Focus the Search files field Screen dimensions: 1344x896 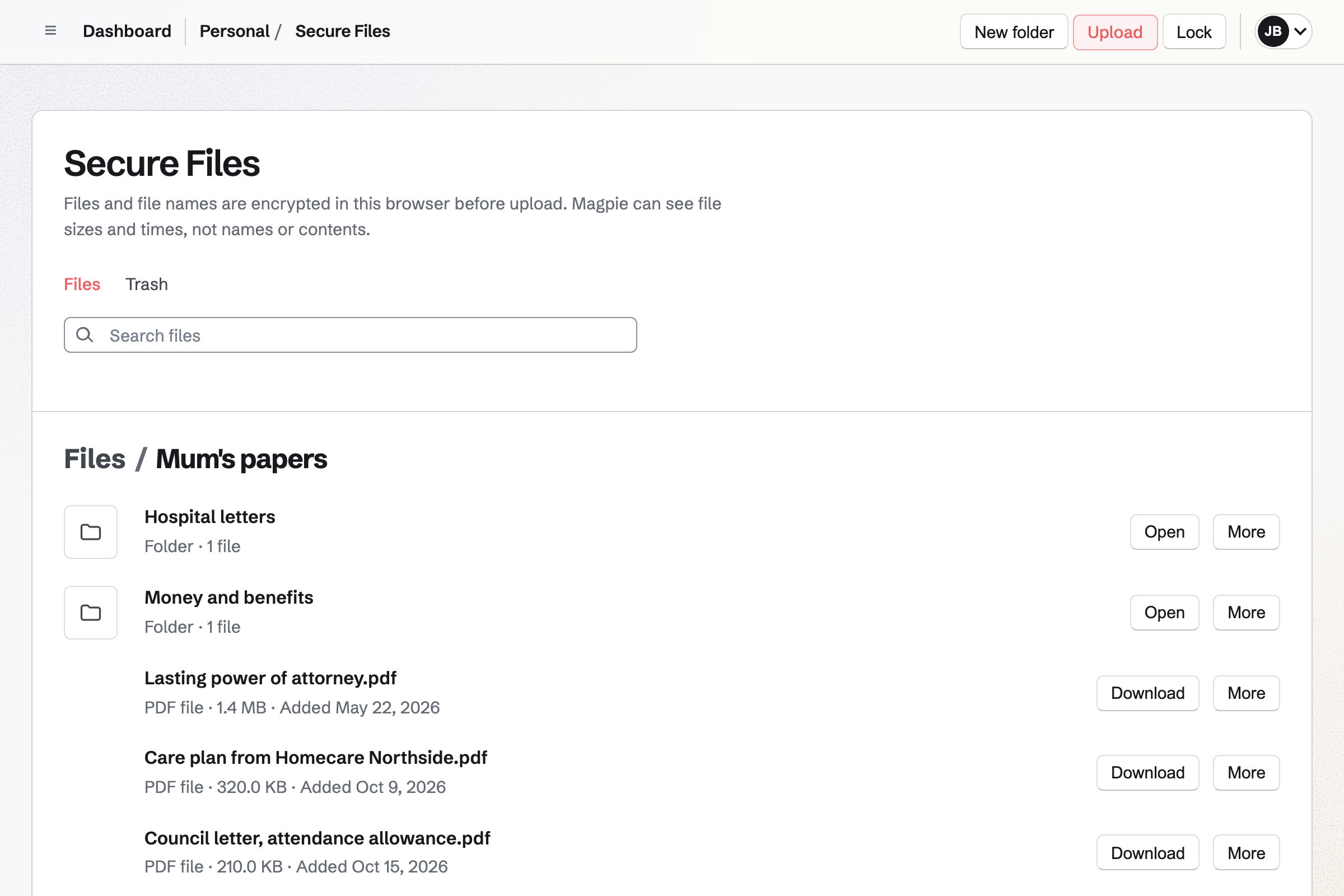(351, 335)
